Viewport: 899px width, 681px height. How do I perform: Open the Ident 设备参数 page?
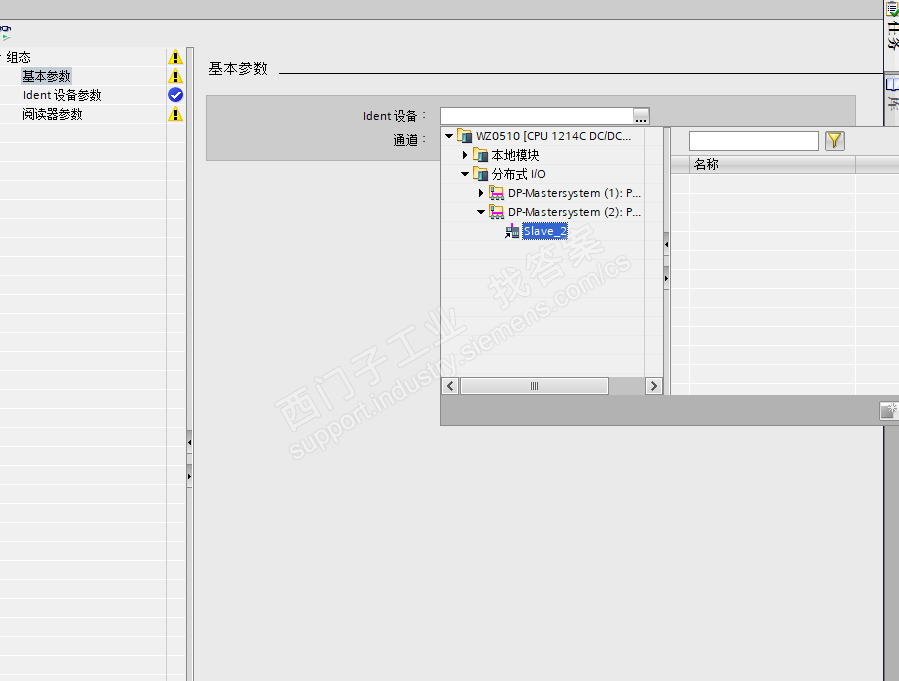tap(62, 95)
